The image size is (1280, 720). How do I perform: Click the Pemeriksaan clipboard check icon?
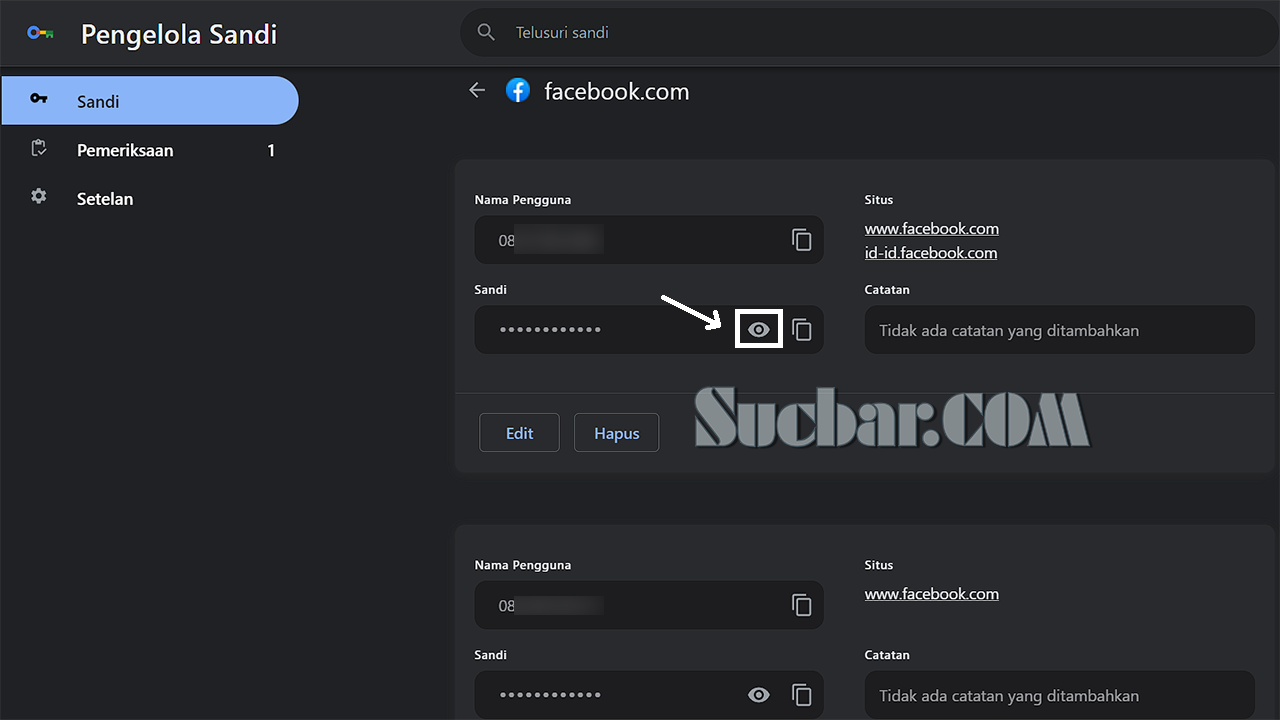[x=39, y=148]
